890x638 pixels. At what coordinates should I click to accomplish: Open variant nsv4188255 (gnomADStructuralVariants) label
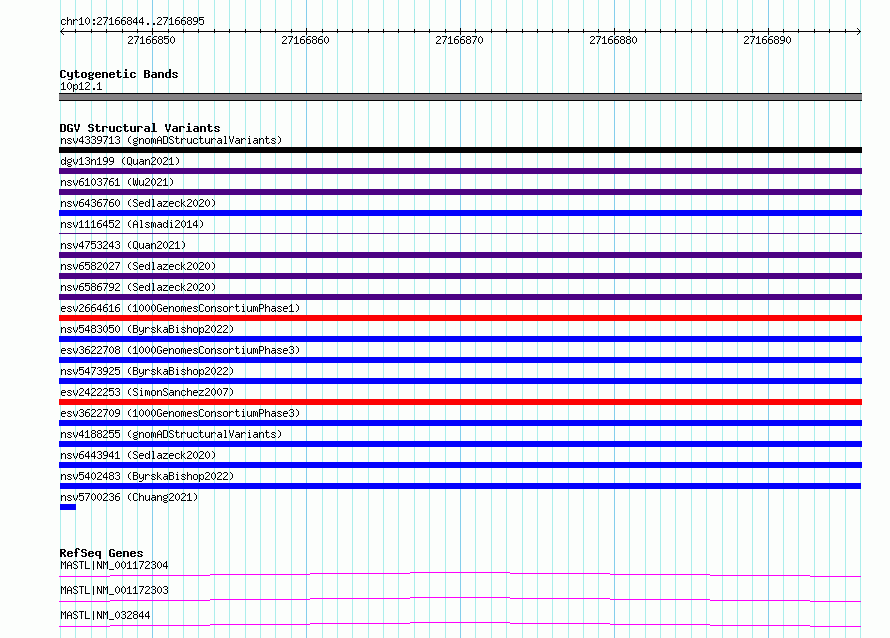tap(171, 434)
